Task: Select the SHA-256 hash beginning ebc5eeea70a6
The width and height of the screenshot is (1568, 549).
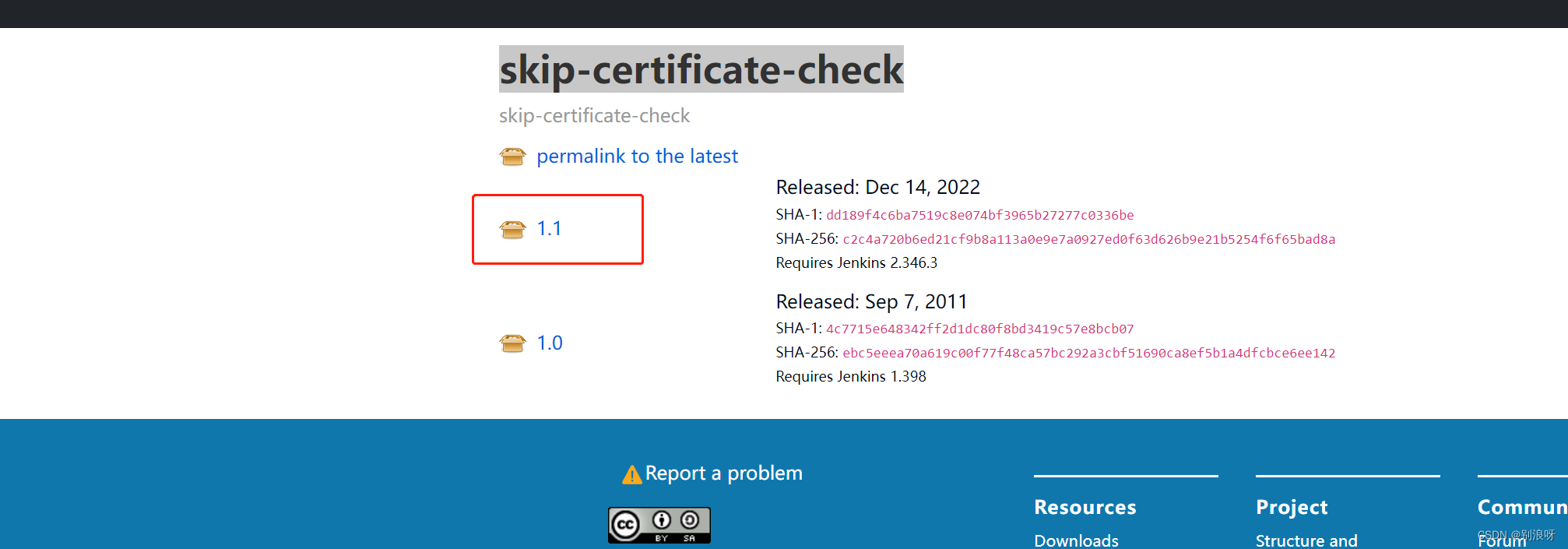Action: click(x=1088, y=353)
